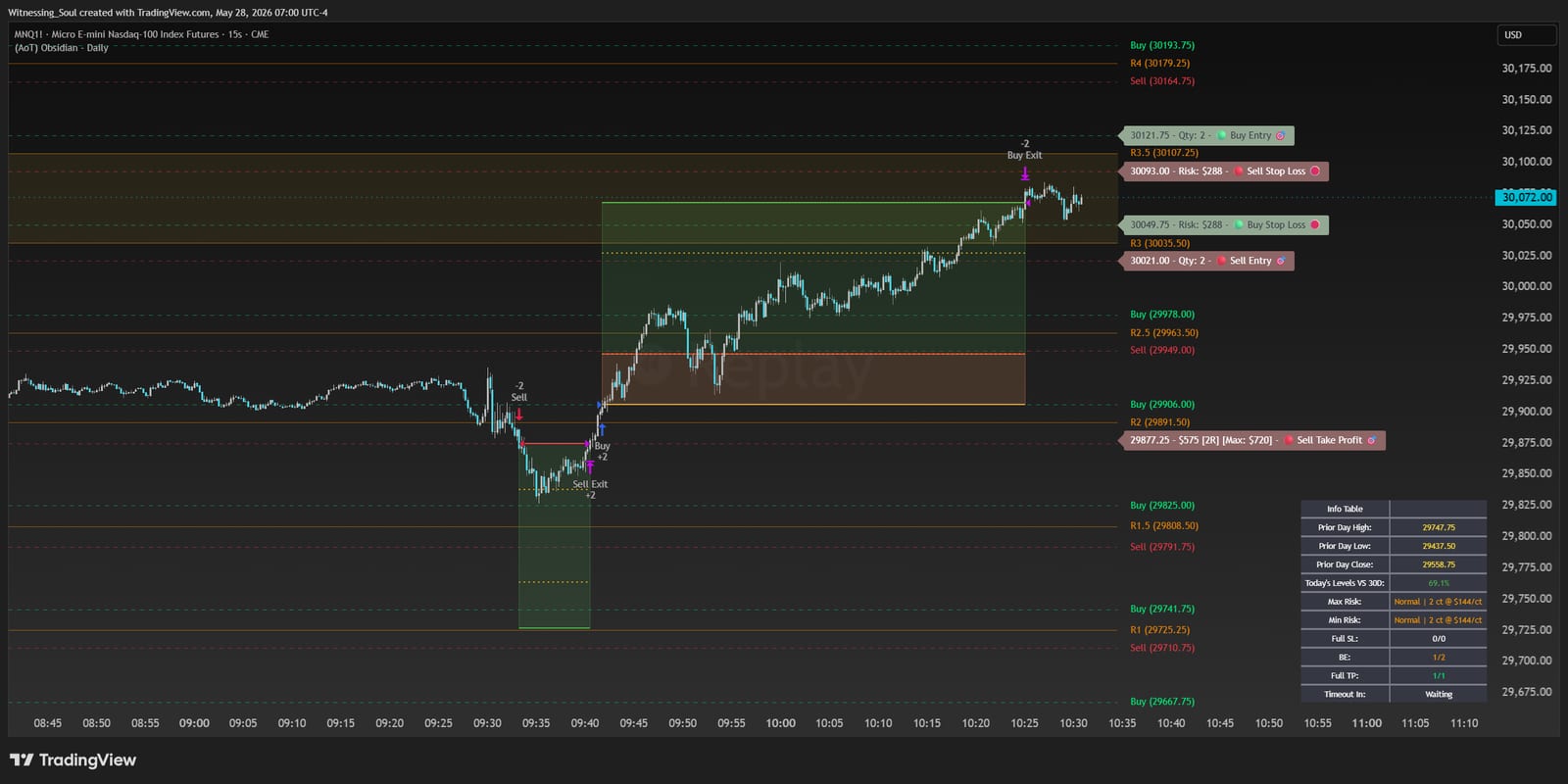This screenshot has width=1568, height=784.
Task: Click the 09:30 label on time axis
Action: [x=487, y=723]
